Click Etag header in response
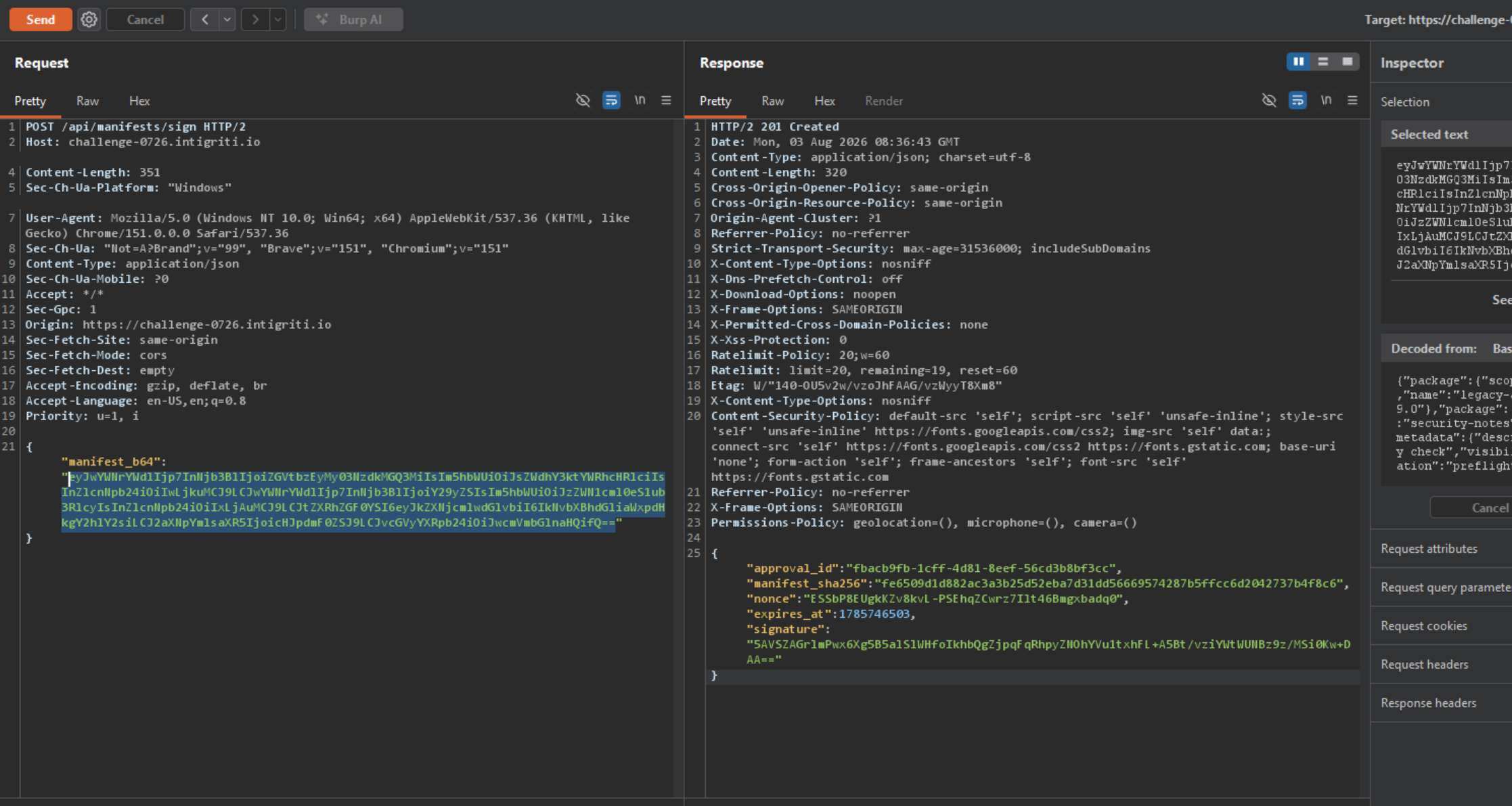 click(x=856, y=386)
